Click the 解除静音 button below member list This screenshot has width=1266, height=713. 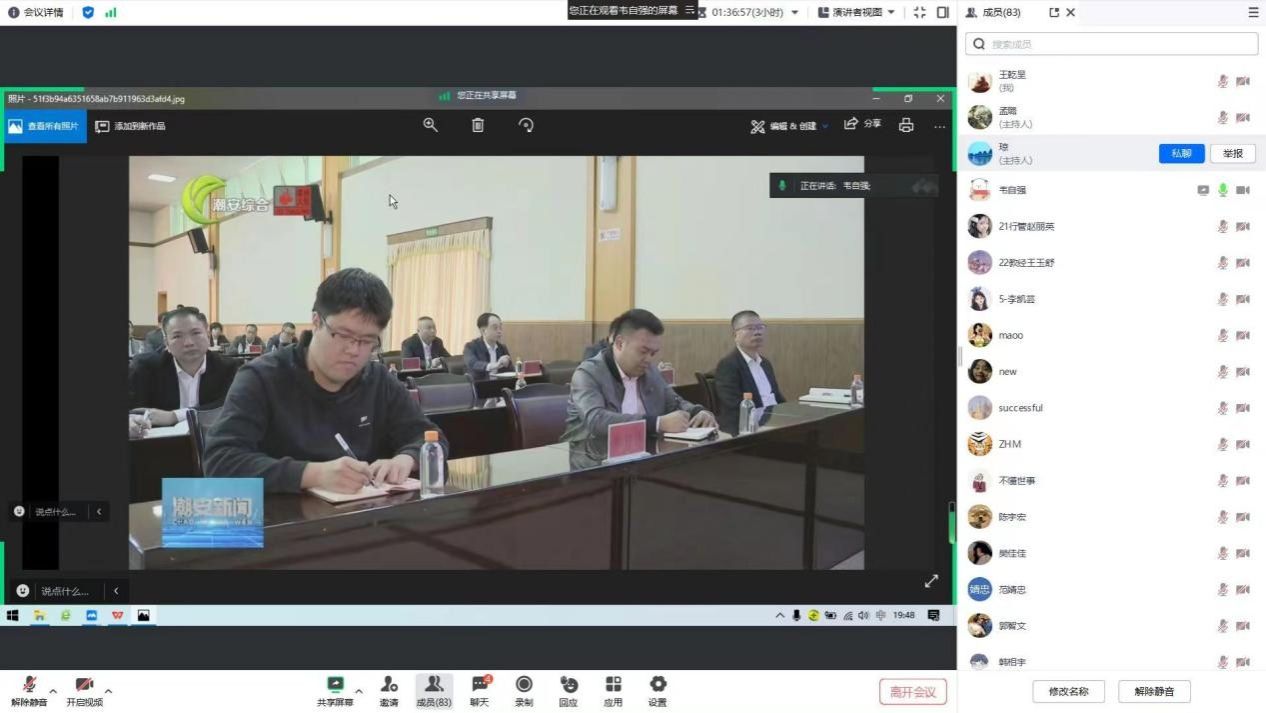coord(1154,691)
